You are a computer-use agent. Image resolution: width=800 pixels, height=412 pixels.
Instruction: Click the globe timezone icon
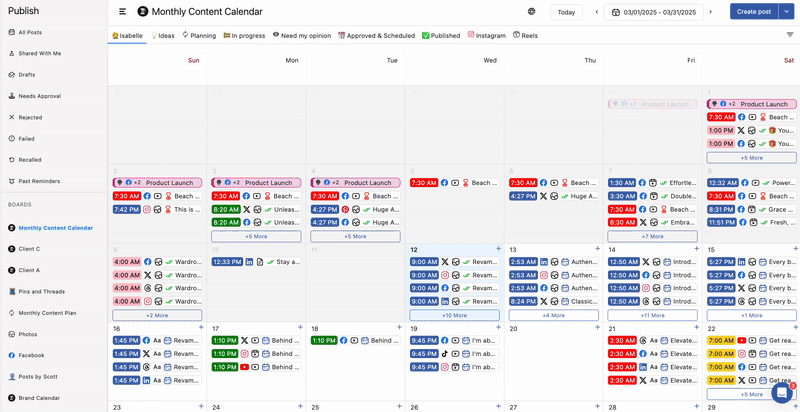531,12
